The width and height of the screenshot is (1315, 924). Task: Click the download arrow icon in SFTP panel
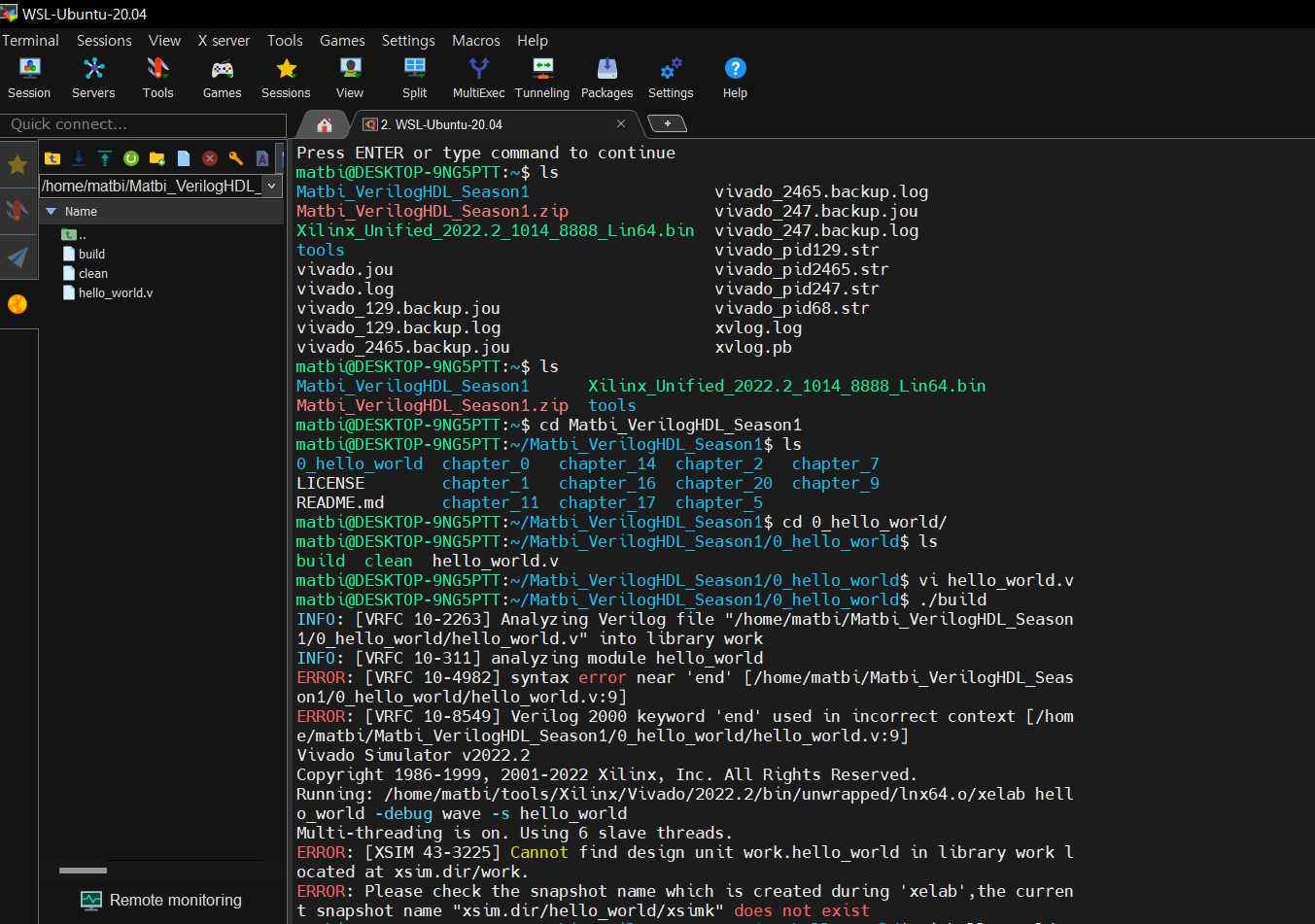(x=79, y=158)
